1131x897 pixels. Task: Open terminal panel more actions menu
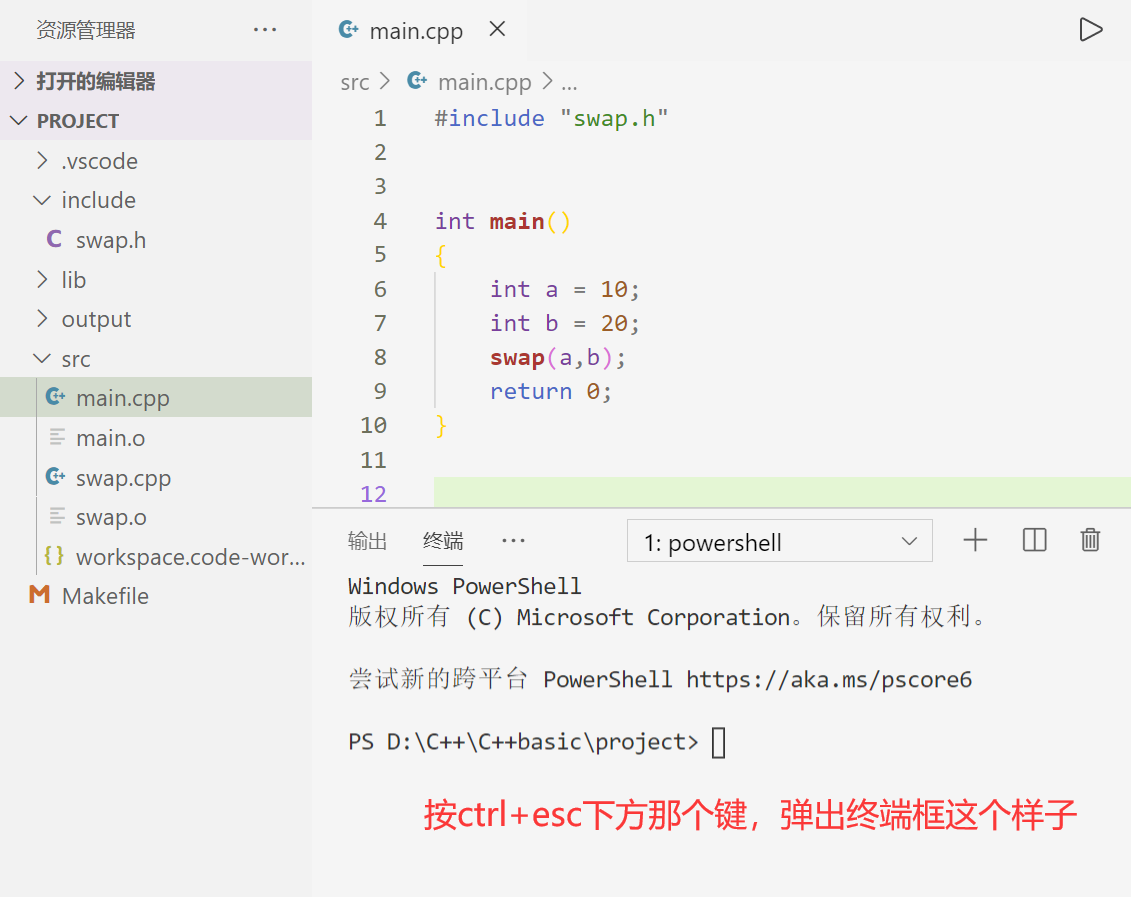pos(513,541)
